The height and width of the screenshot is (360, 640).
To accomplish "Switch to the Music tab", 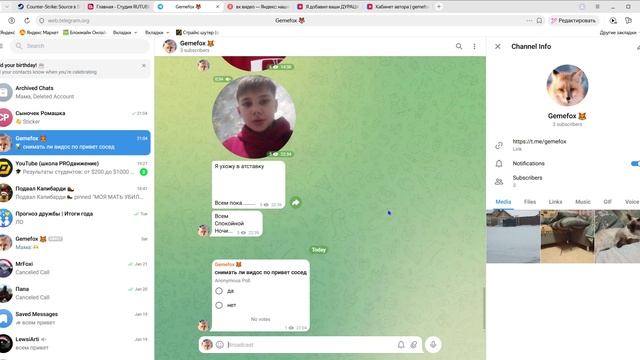I will tap(582, 202).
